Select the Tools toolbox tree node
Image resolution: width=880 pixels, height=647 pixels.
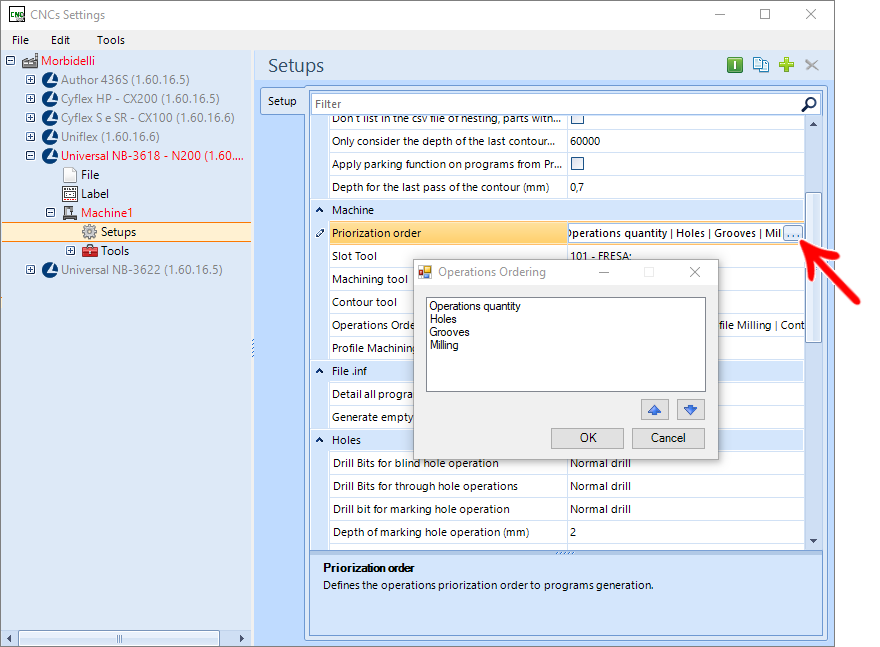pyautogui.click(x=106, y=251)
